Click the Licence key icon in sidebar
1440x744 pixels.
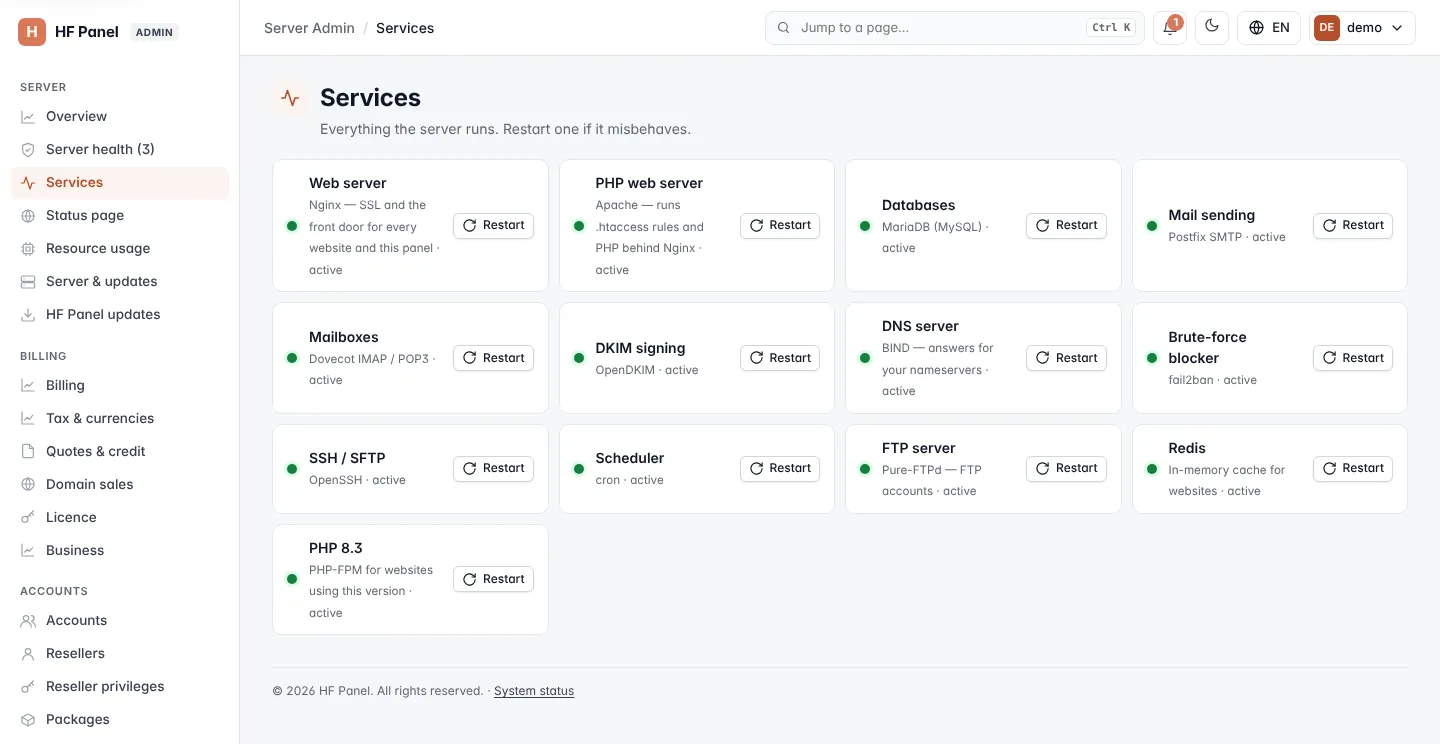(28, 517)
